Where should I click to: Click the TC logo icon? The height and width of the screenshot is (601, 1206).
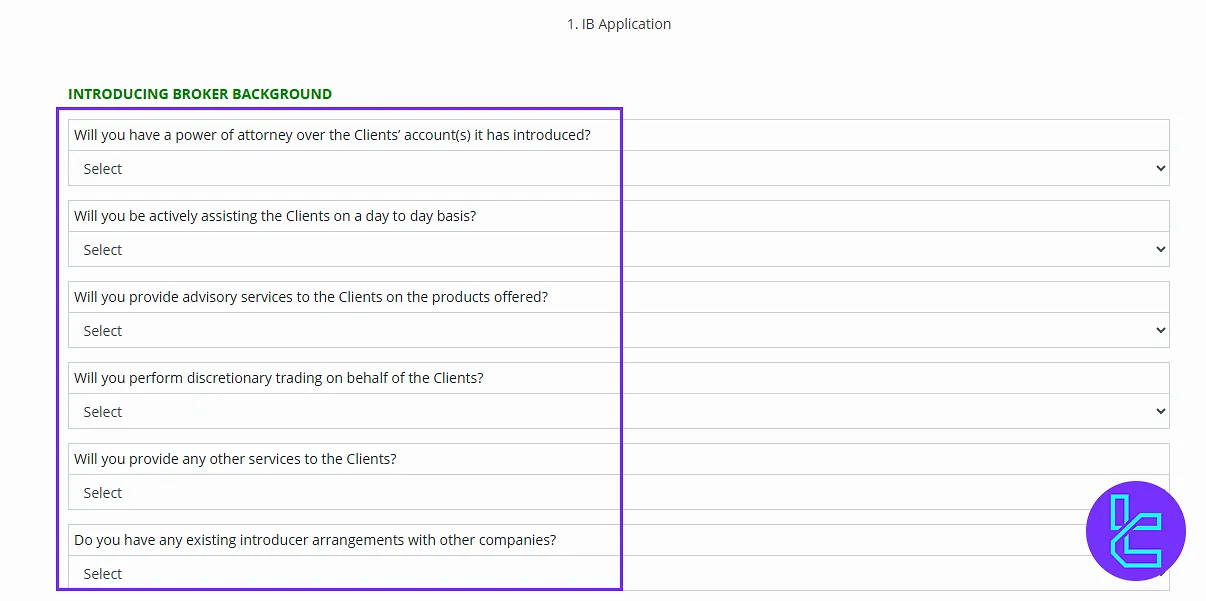1135,531
